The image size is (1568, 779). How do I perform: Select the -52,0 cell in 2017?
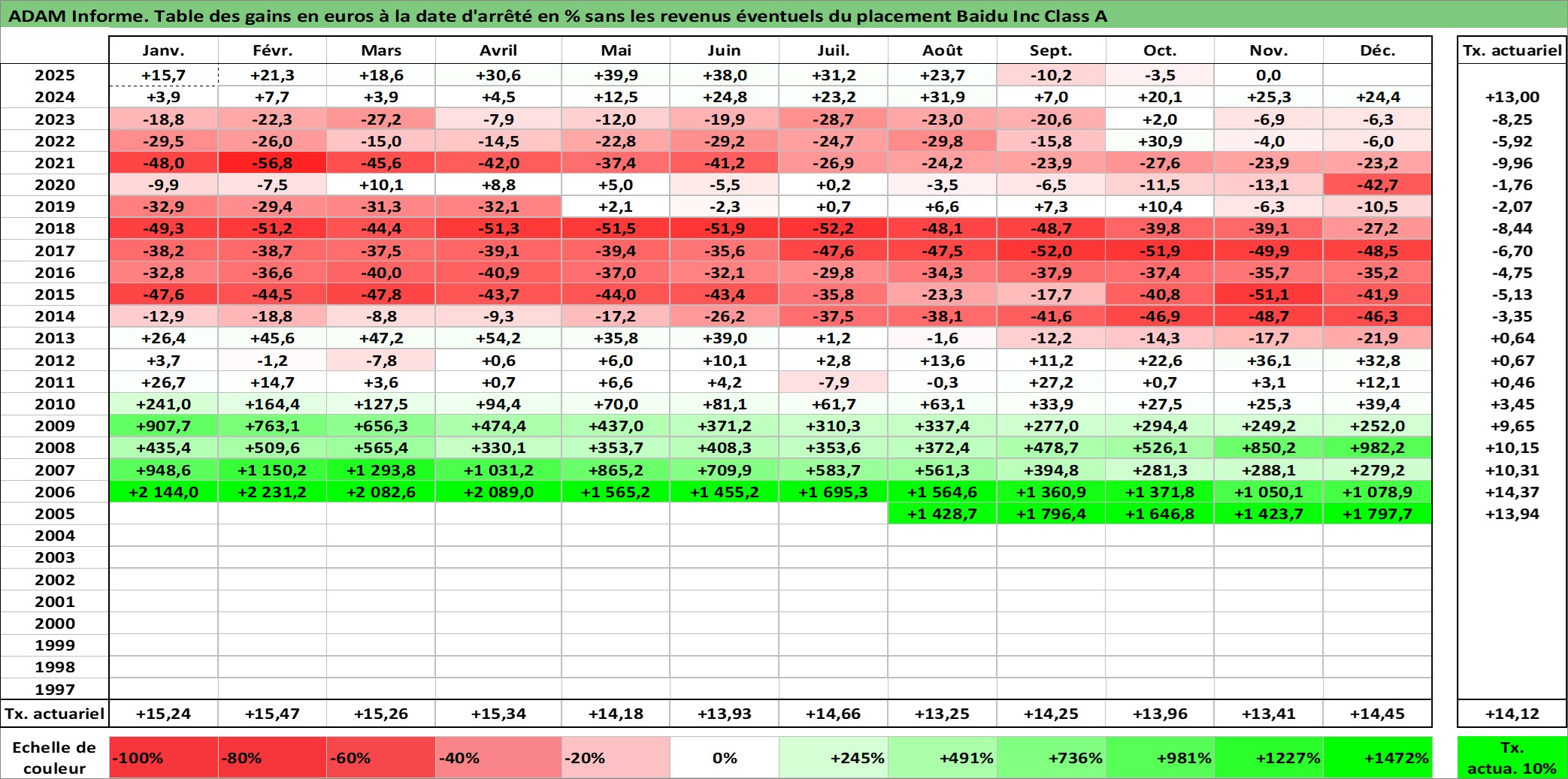[x=1051, y=251]
